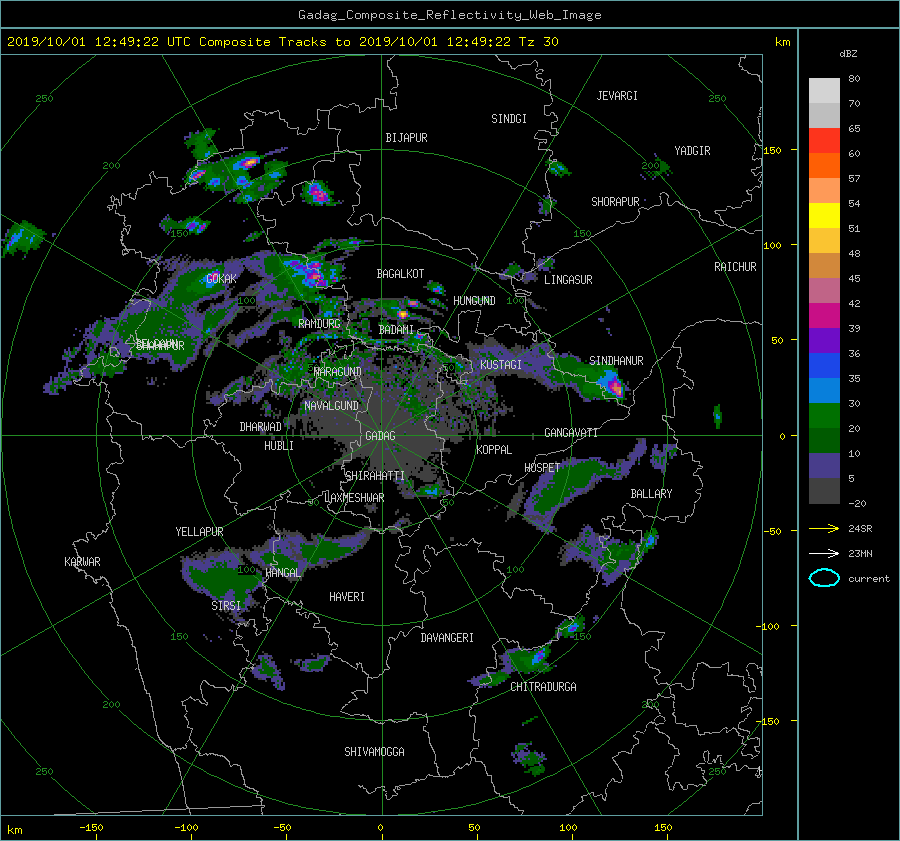
Task: Click the orange 57 dBZ color swatch
Action: (x=824, y=166)
